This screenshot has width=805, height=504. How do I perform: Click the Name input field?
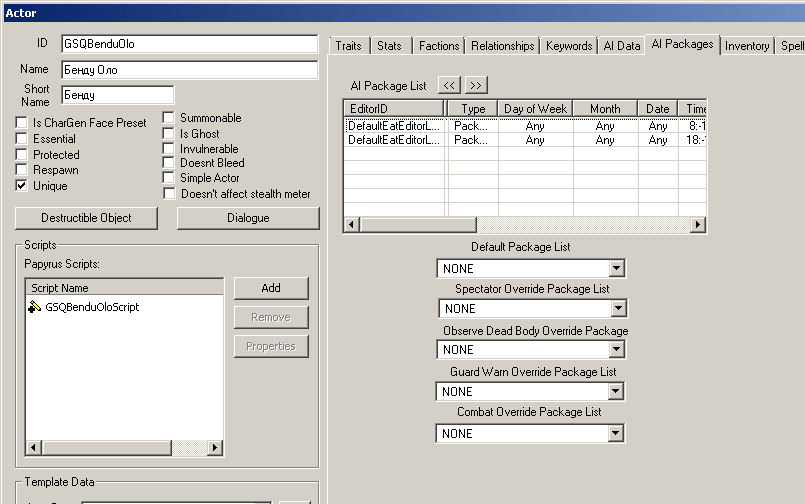[189, 70]
